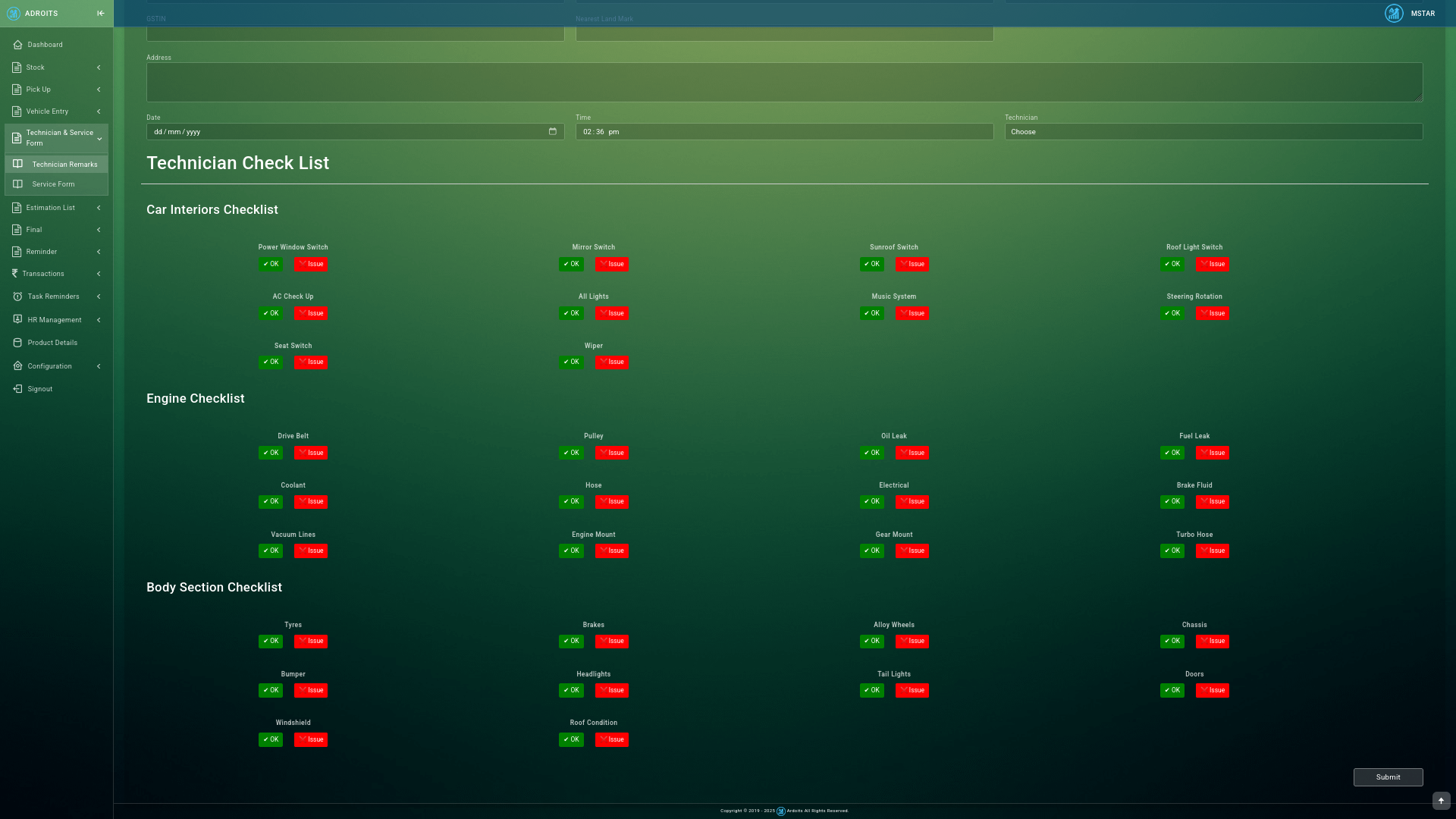Open the Technician Choose dropdown
The height and width of the screenshot is (819, 1456).
pos(1213,132)
